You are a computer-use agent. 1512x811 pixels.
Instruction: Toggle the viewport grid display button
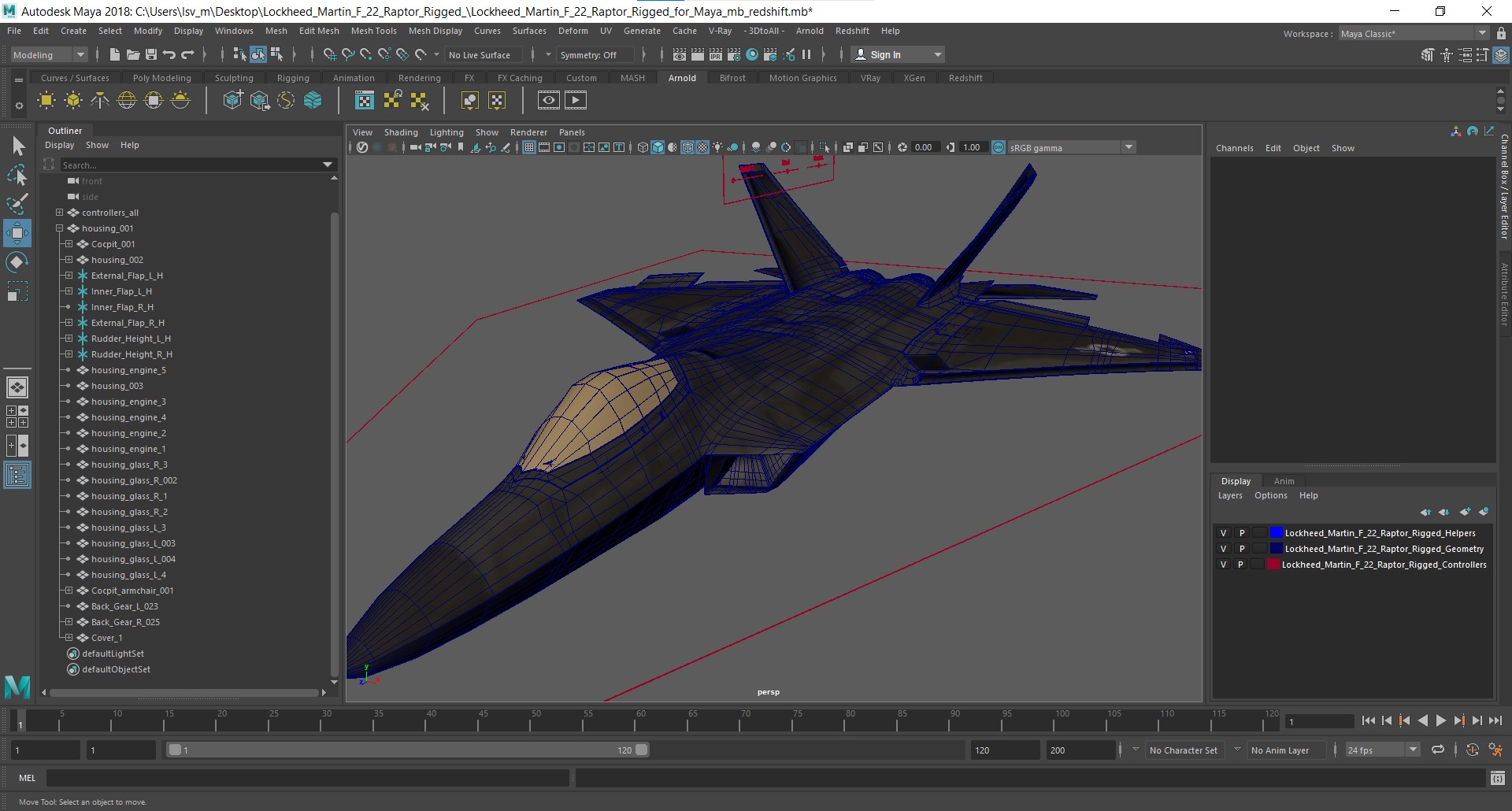tap(529, 147)
